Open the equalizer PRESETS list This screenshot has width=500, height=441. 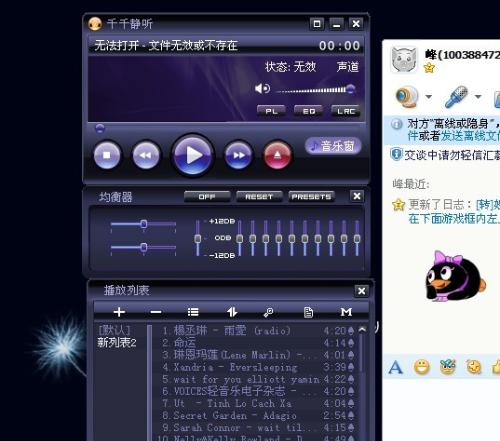coord(311,197)
